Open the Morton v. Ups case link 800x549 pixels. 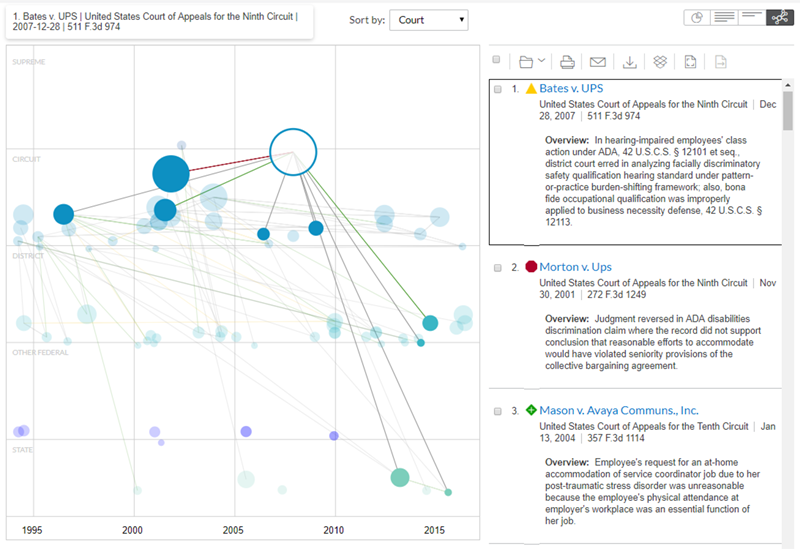click(575, 267)
